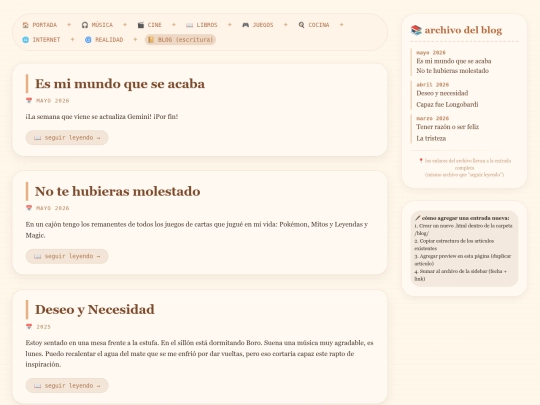Go to the COCINA section
Viewport: 540px width, 405px height.
[314, 25]
